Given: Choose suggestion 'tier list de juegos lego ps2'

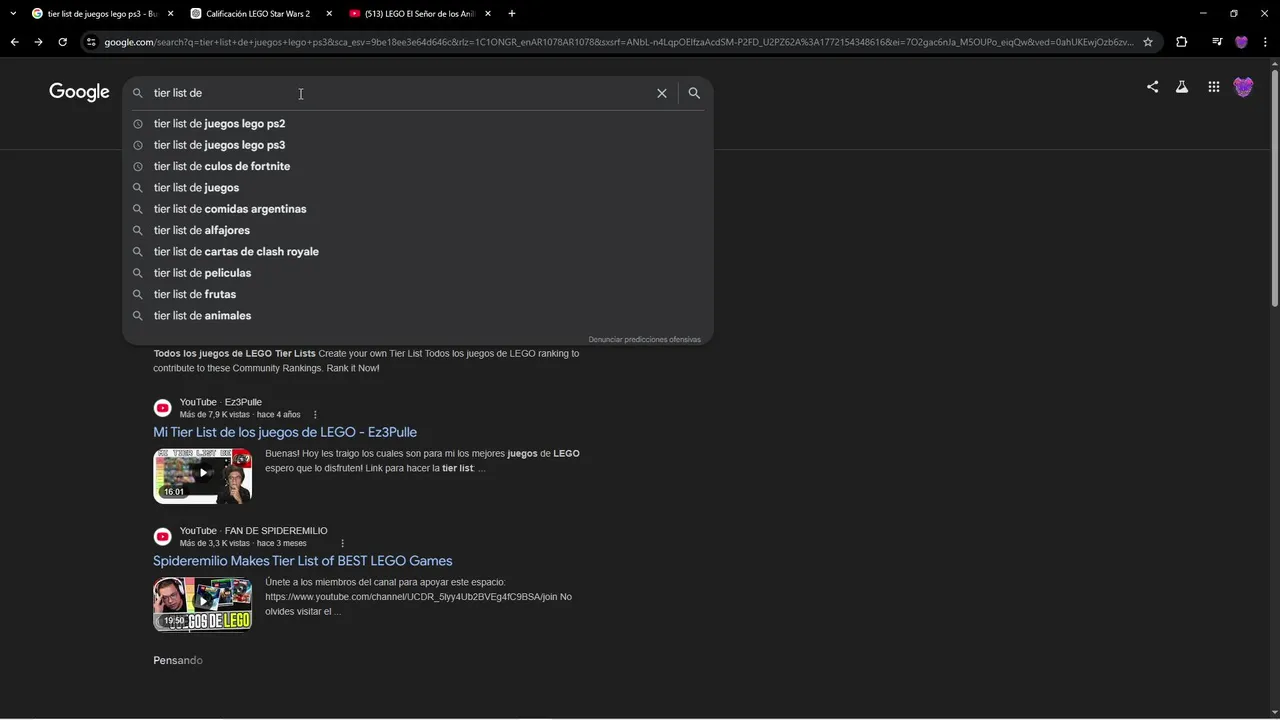Looking at the screenshot, I should [418, 124].
